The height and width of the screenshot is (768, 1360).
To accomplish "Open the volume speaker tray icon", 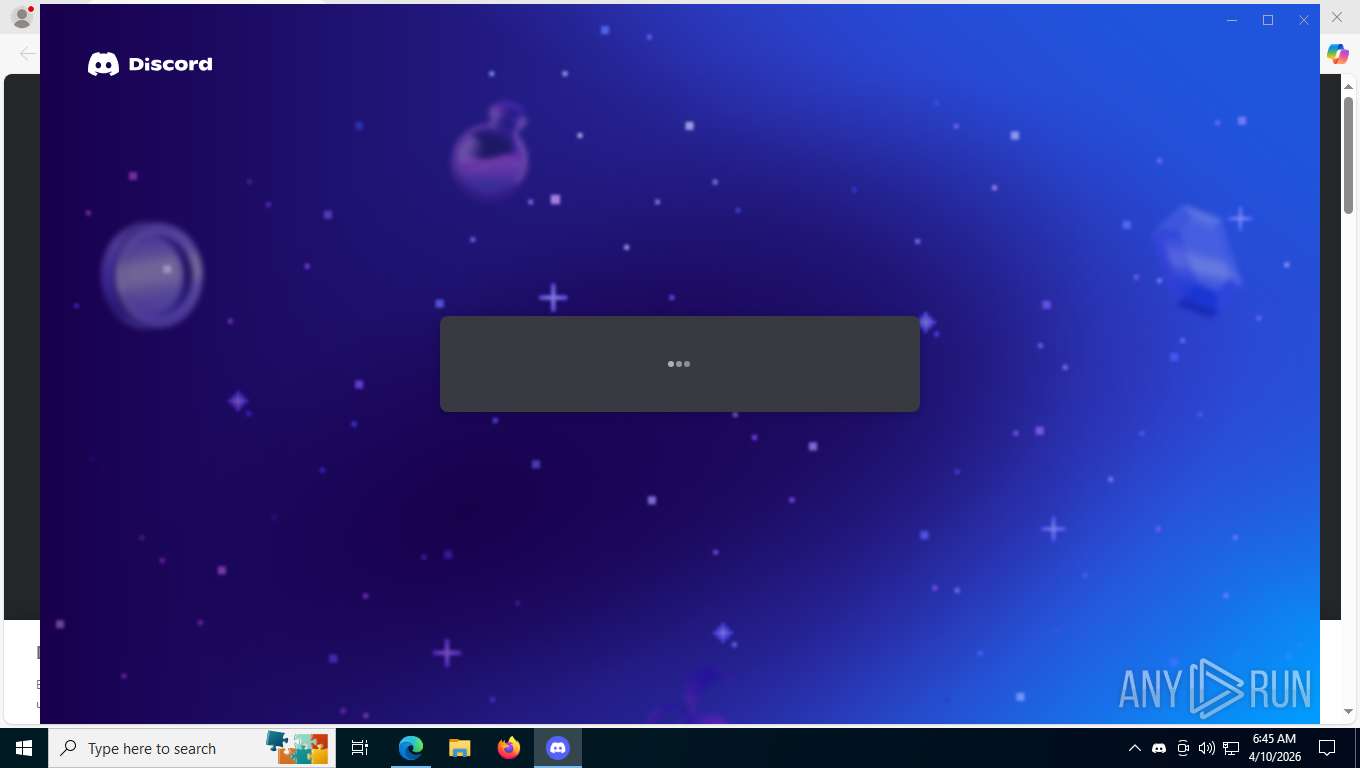I will (1207, 748).
